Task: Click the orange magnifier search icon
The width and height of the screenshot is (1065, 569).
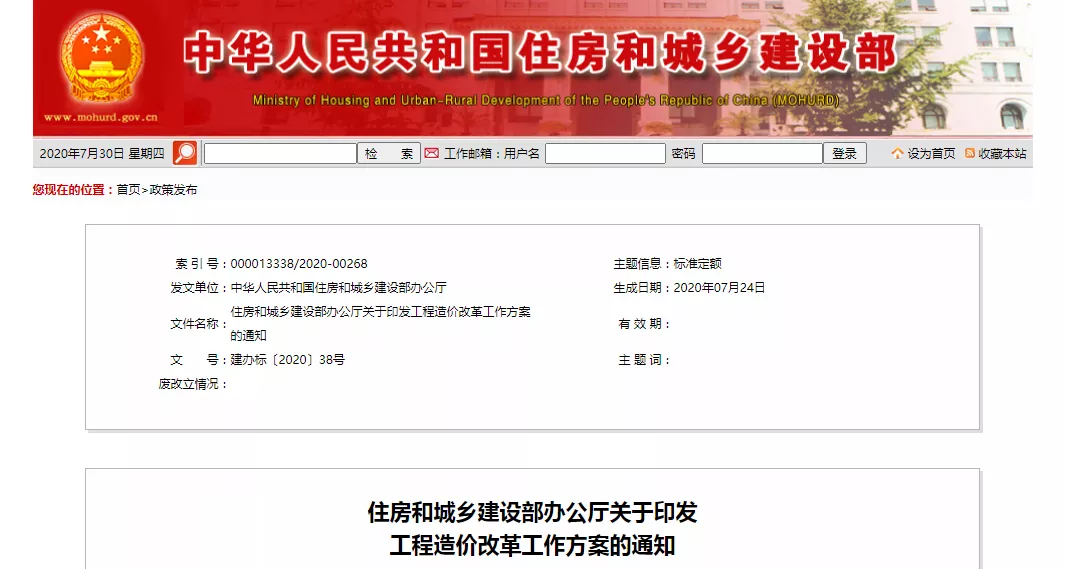Action: pyautogui.click(x=184, y=153)
